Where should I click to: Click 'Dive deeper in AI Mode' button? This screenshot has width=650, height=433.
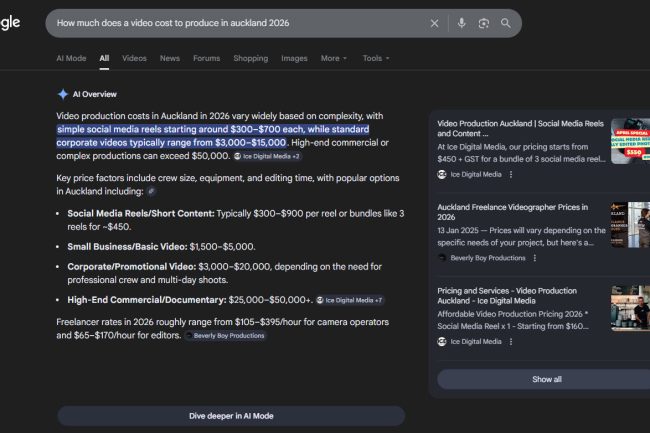[231, 416]
